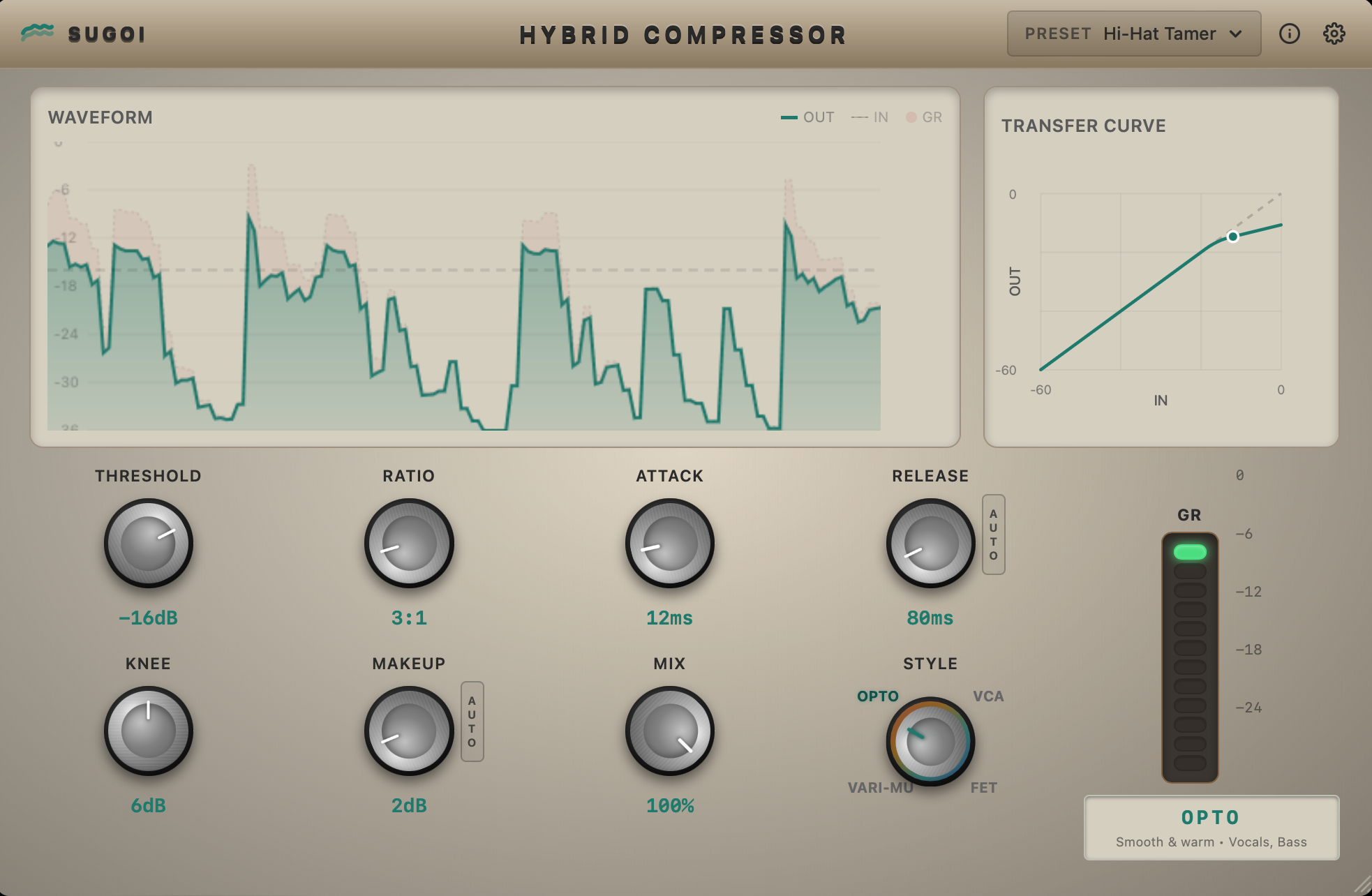Adjust the Threshold knob
The image size is (1372, 896).
148,544
